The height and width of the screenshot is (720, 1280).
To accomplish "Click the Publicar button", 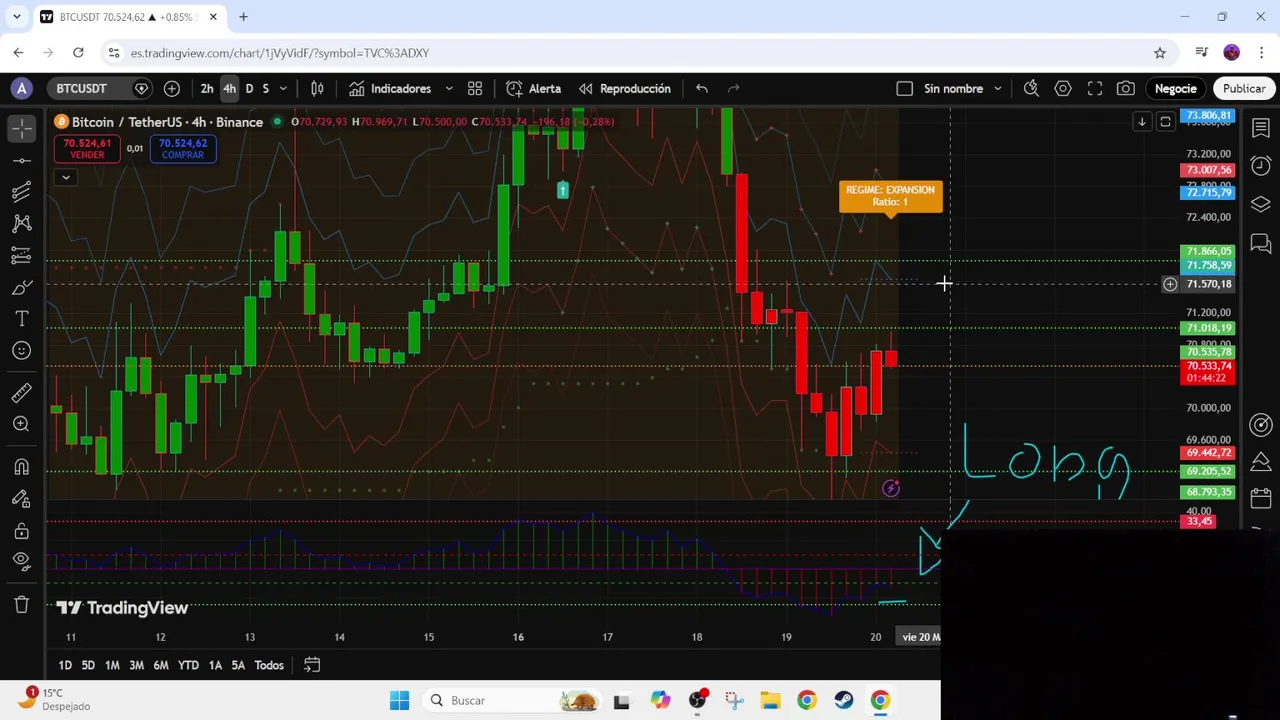I will pos(1244,89).
